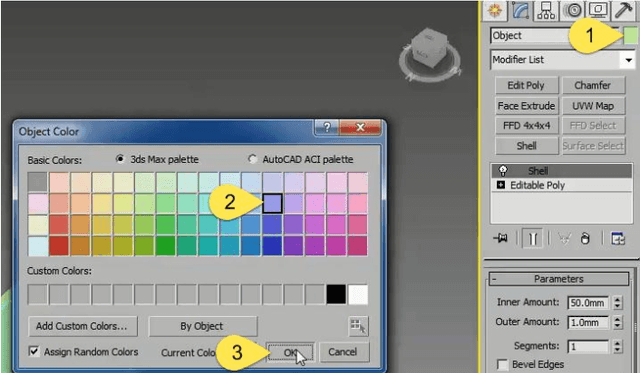The height and width of the screenshot is (373, 640).
Task: Select the AutoCAD ACI palette radio button
Action: point(252,159)
